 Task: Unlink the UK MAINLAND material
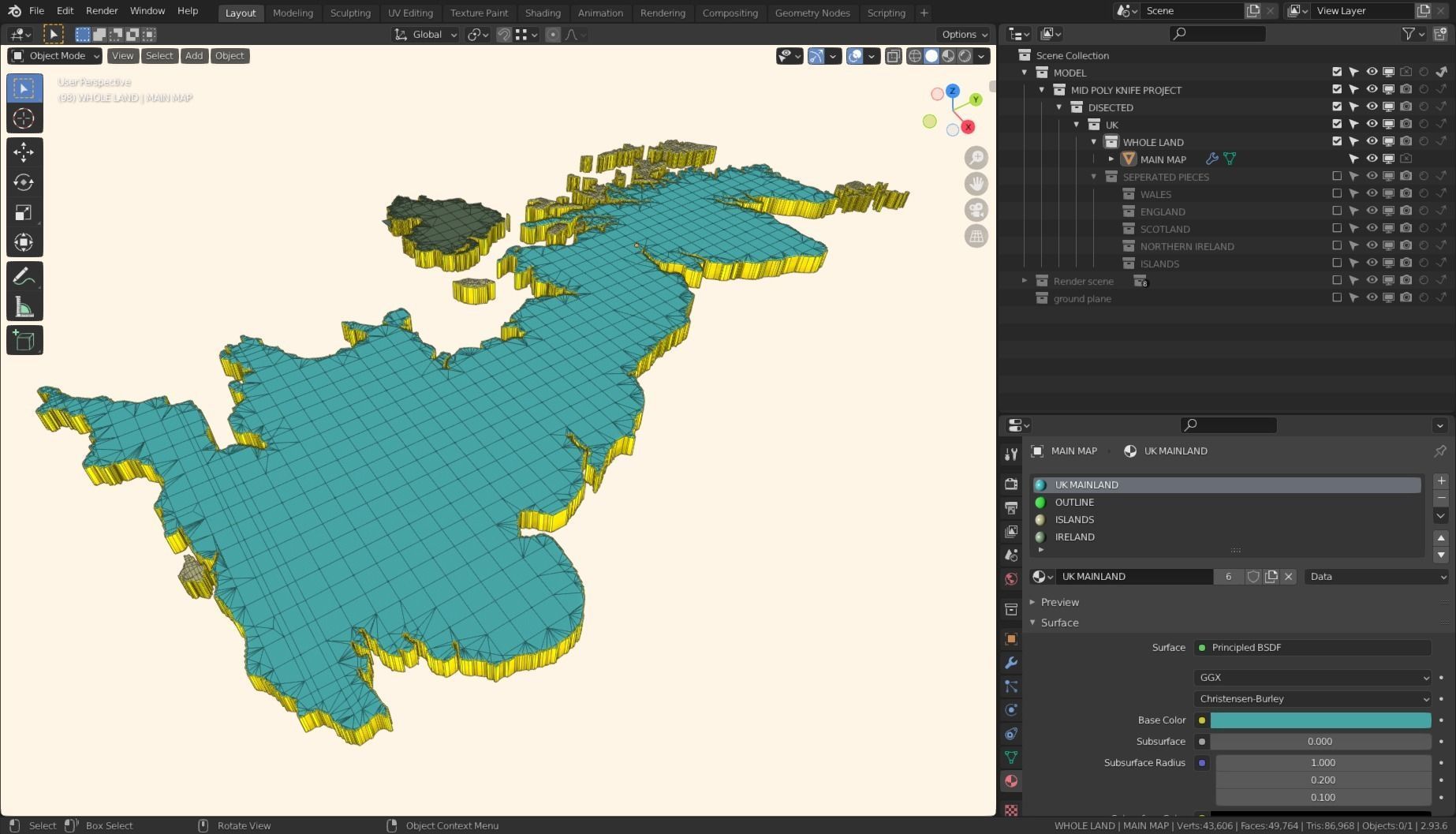[x=1289, y=577]
